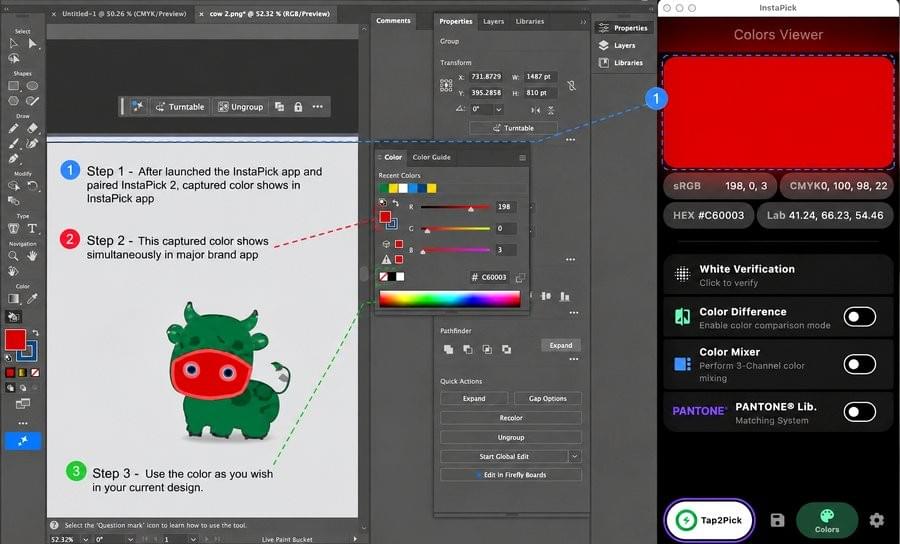Open the Color panel hamburger menu
Image resolution: width=900 pixels, height=544 pixels.
[x=522, y=157]
